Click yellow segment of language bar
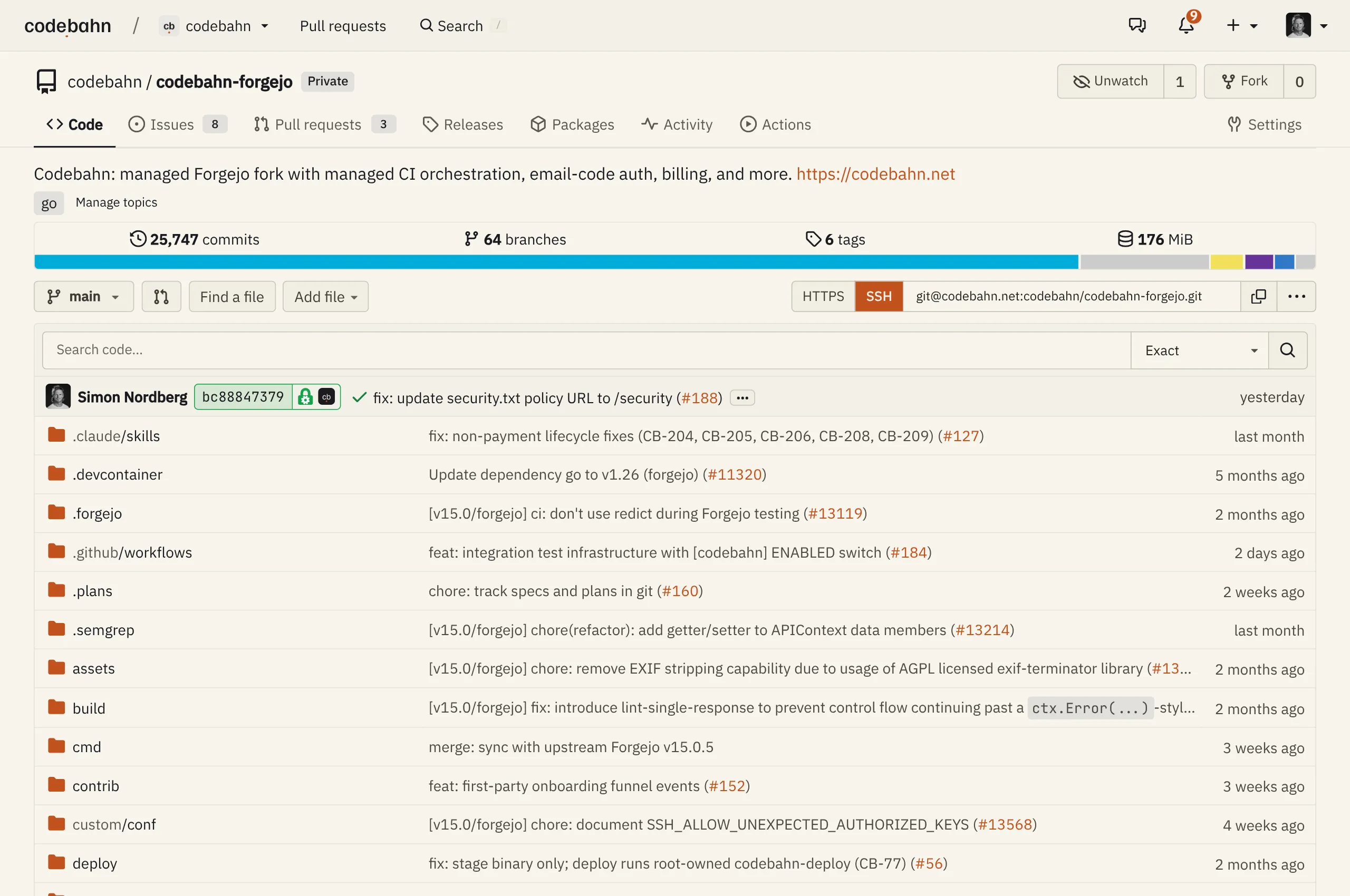 (x=1227, y=262)
